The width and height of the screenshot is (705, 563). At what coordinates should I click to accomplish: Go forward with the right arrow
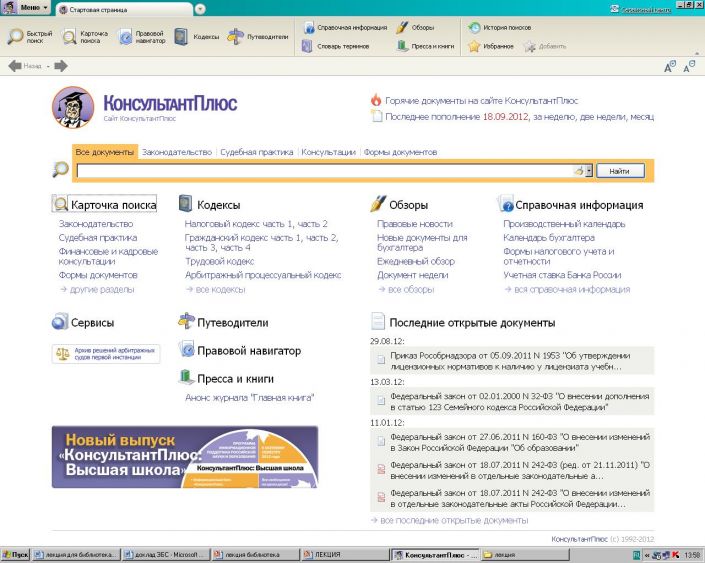click(x=61, y=66)
